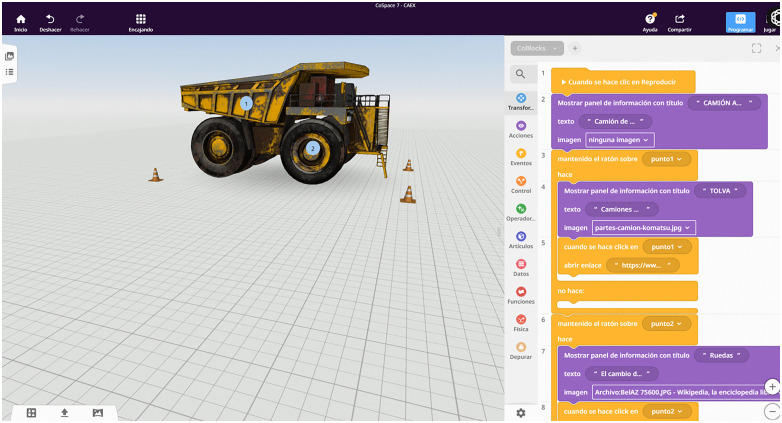Click the https link text field

click(643, 265)
